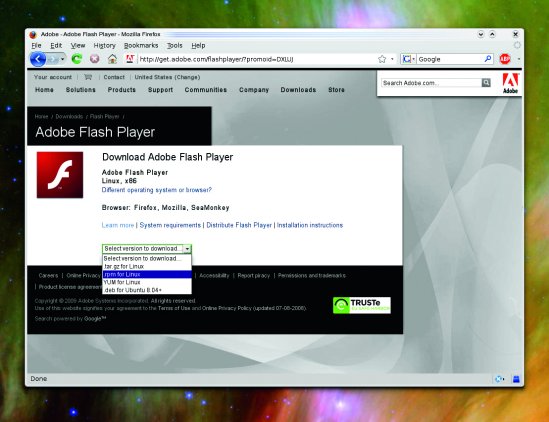The width and height of the screenshot is (549, 422).
Task: Click the red Adobe logo
Action: pos(510,83)
